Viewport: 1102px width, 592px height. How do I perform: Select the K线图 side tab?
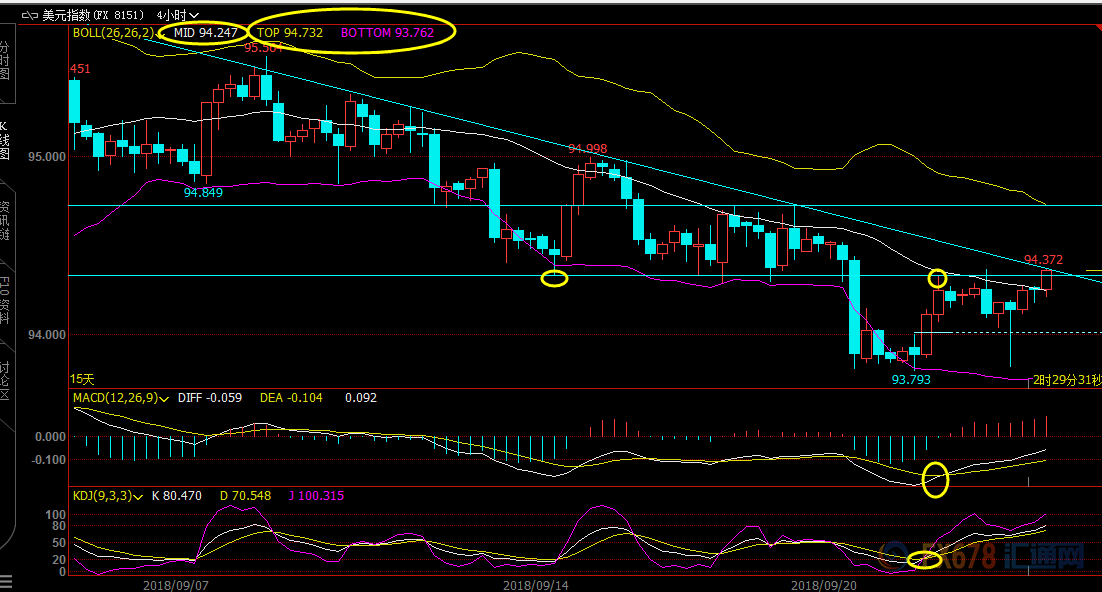pyautogui.click(x=5, y=142)
